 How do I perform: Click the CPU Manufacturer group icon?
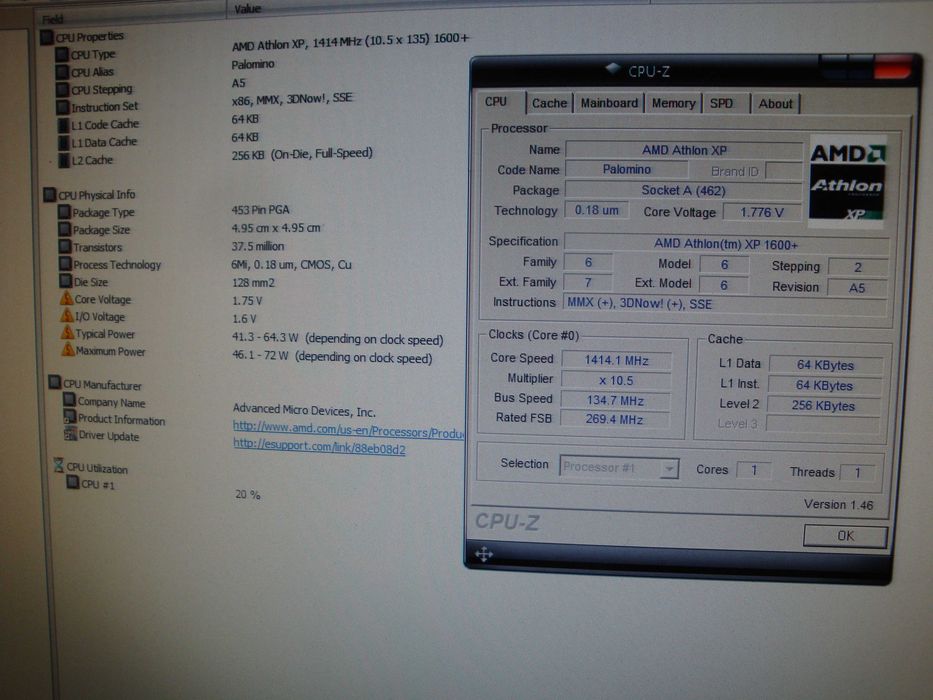[55, 383]
